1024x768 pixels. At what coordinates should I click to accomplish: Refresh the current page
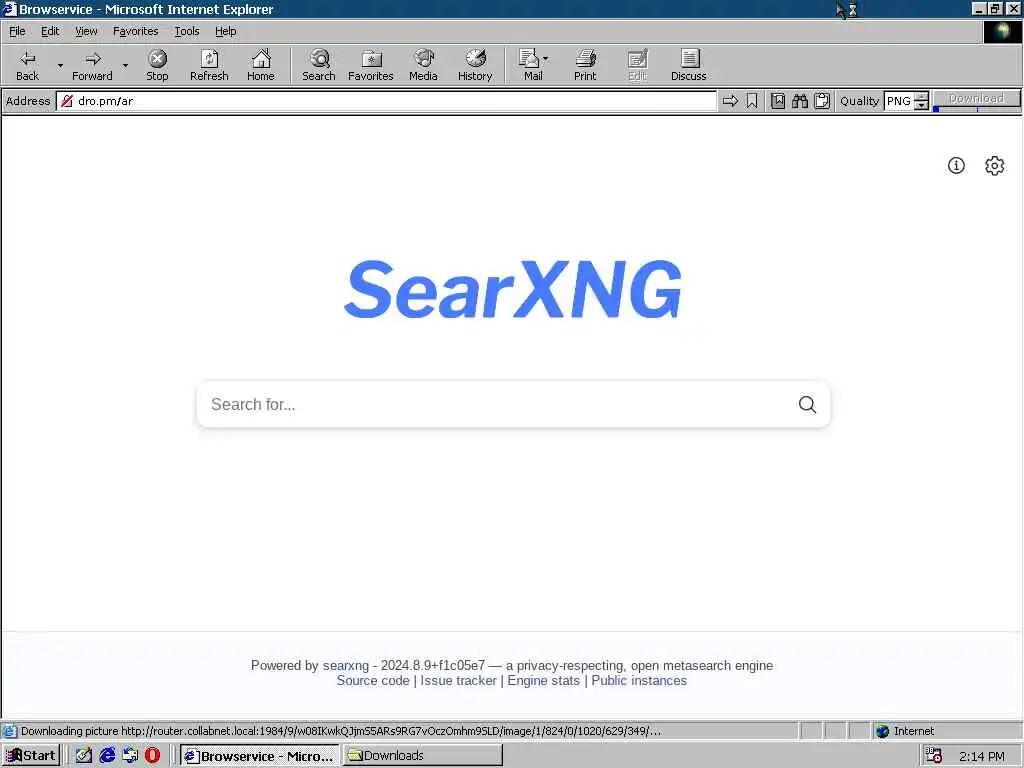point(209,65)
